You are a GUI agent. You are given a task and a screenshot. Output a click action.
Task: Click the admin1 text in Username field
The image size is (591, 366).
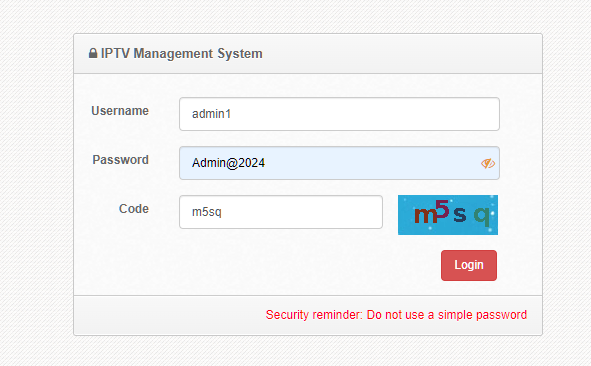tap(211, 114)
